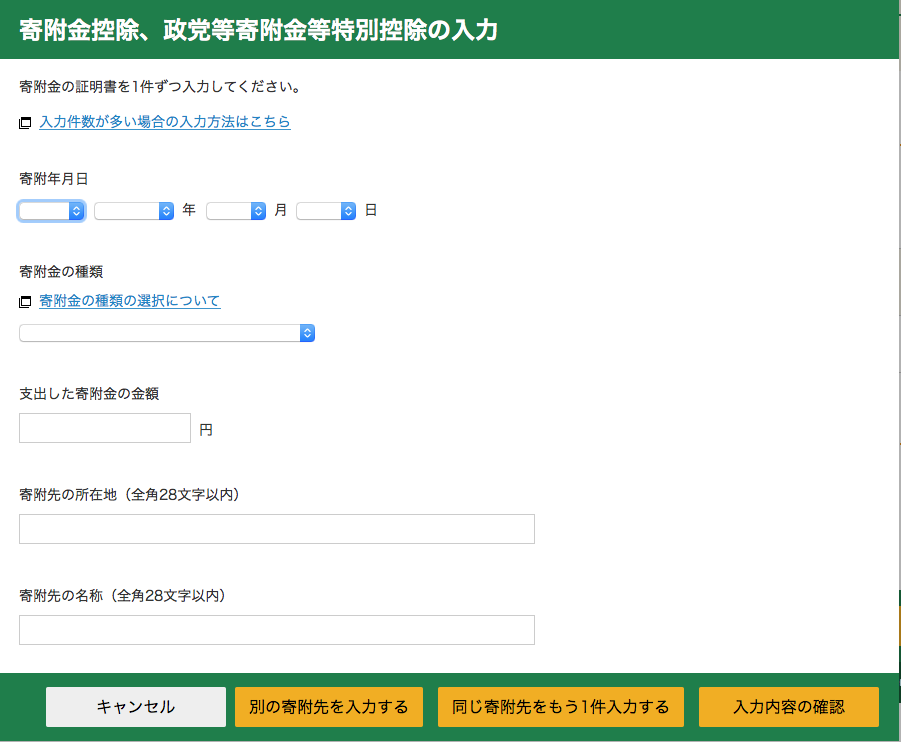Click new-window icon beside 寄附金の種類の選択について

click(26, 302)
